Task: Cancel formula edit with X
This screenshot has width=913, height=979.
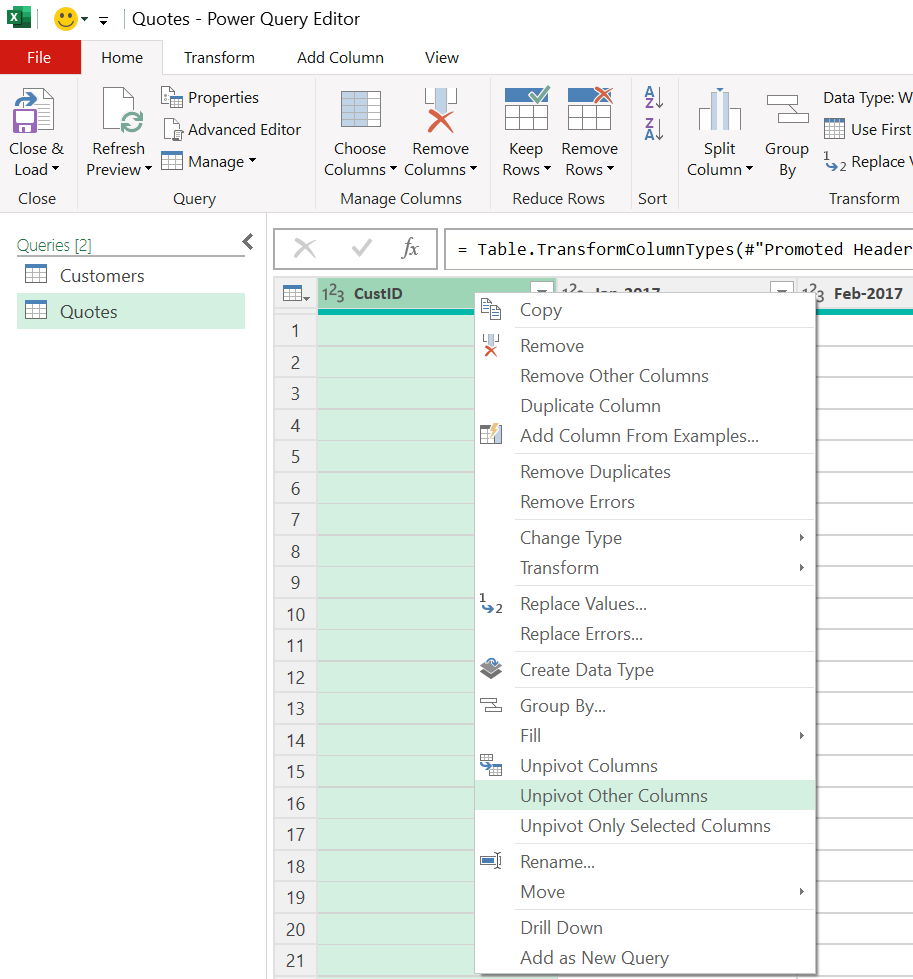Action: (x=305, y=248)
